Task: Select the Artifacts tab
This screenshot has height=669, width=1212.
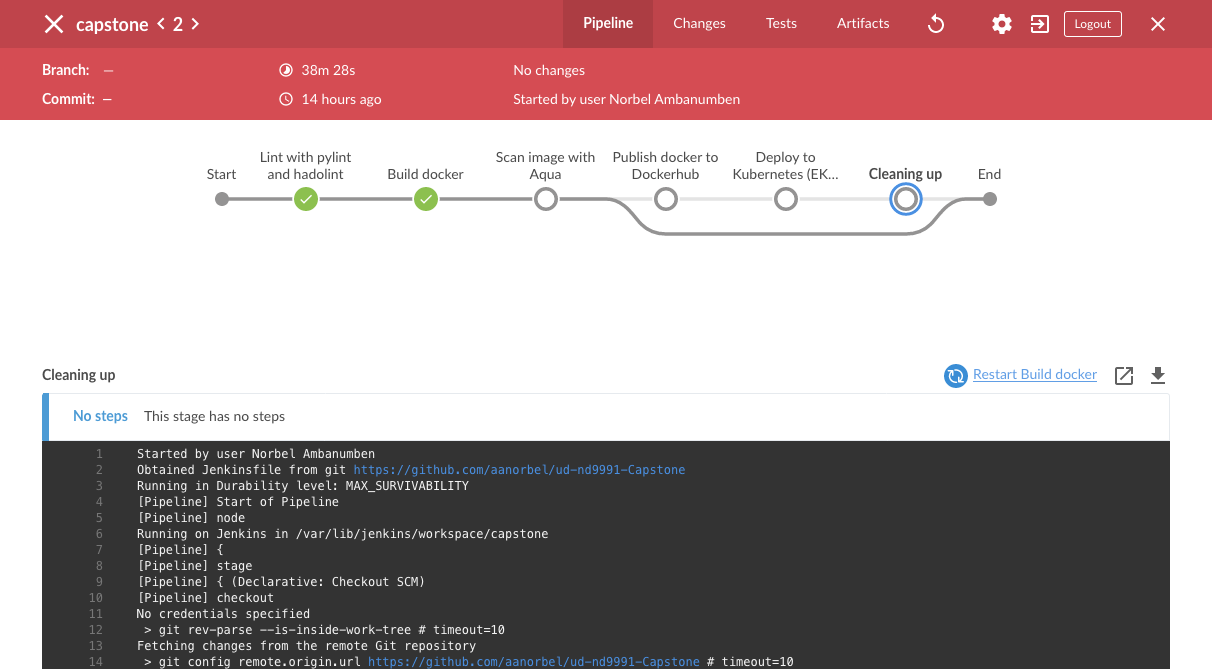Action: click(863, 24)
